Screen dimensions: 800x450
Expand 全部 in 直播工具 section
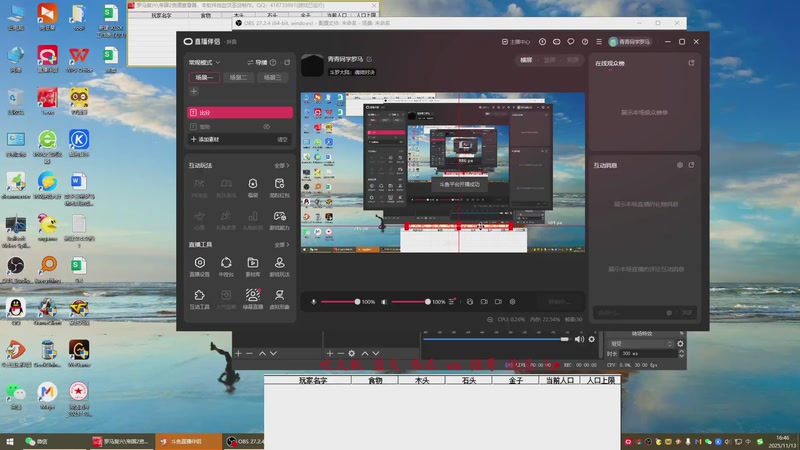[x=282, y=245]
